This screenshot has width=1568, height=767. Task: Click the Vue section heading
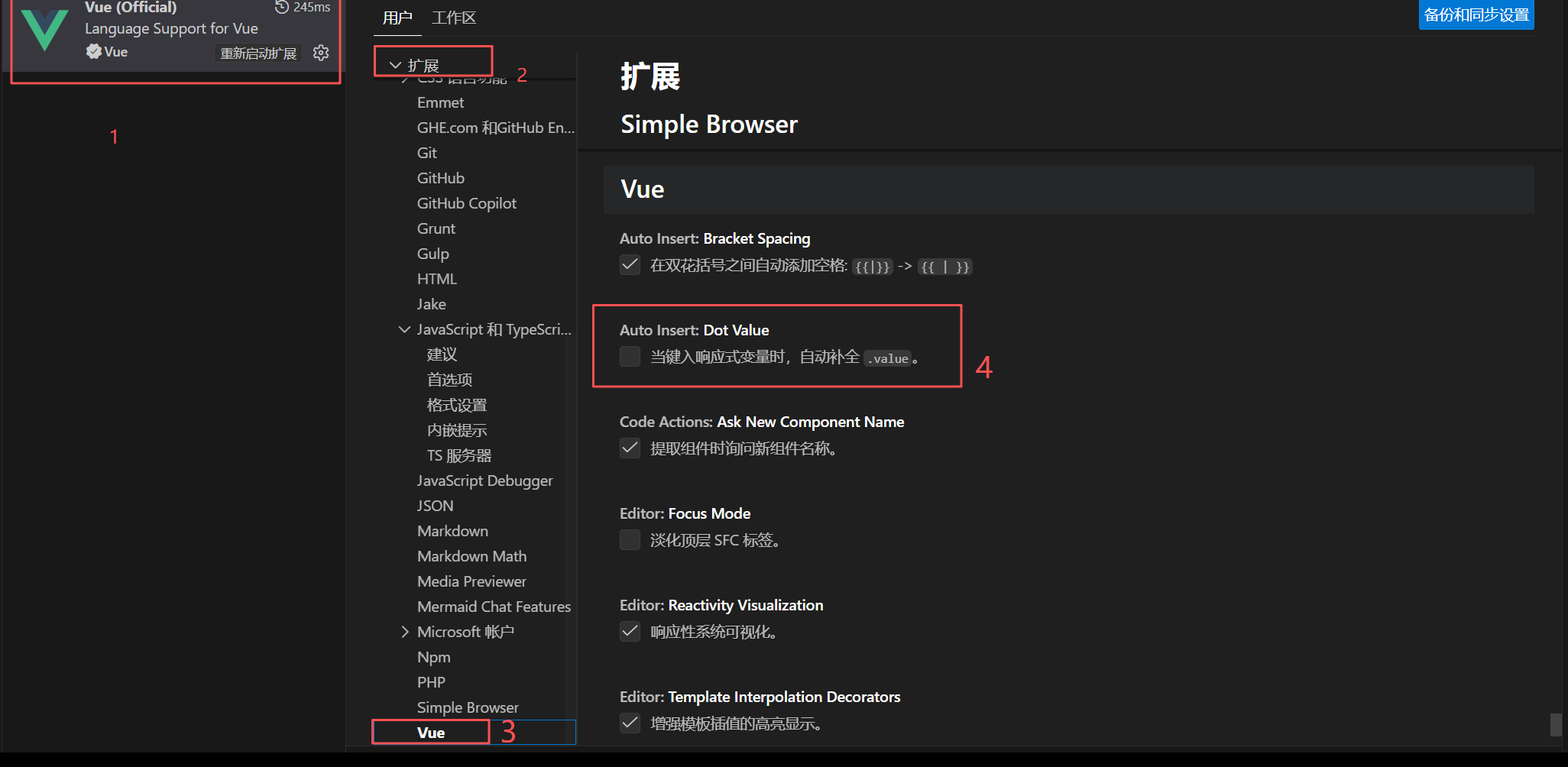pyautogui.click(x=643, y=189)
